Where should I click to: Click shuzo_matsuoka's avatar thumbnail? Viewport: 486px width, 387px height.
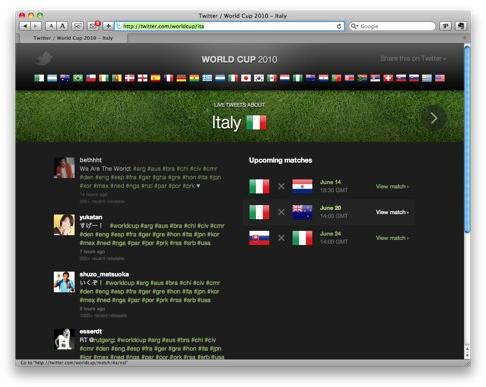click(x=64, y=282)
